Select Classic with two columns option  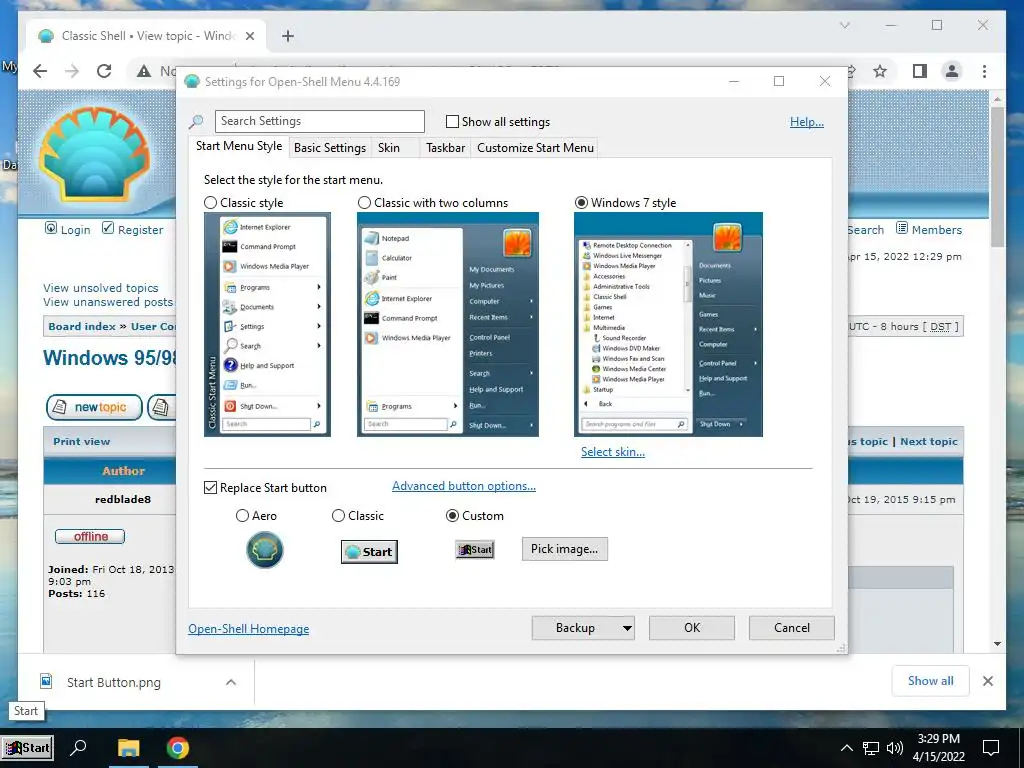[x=364, y=202]
